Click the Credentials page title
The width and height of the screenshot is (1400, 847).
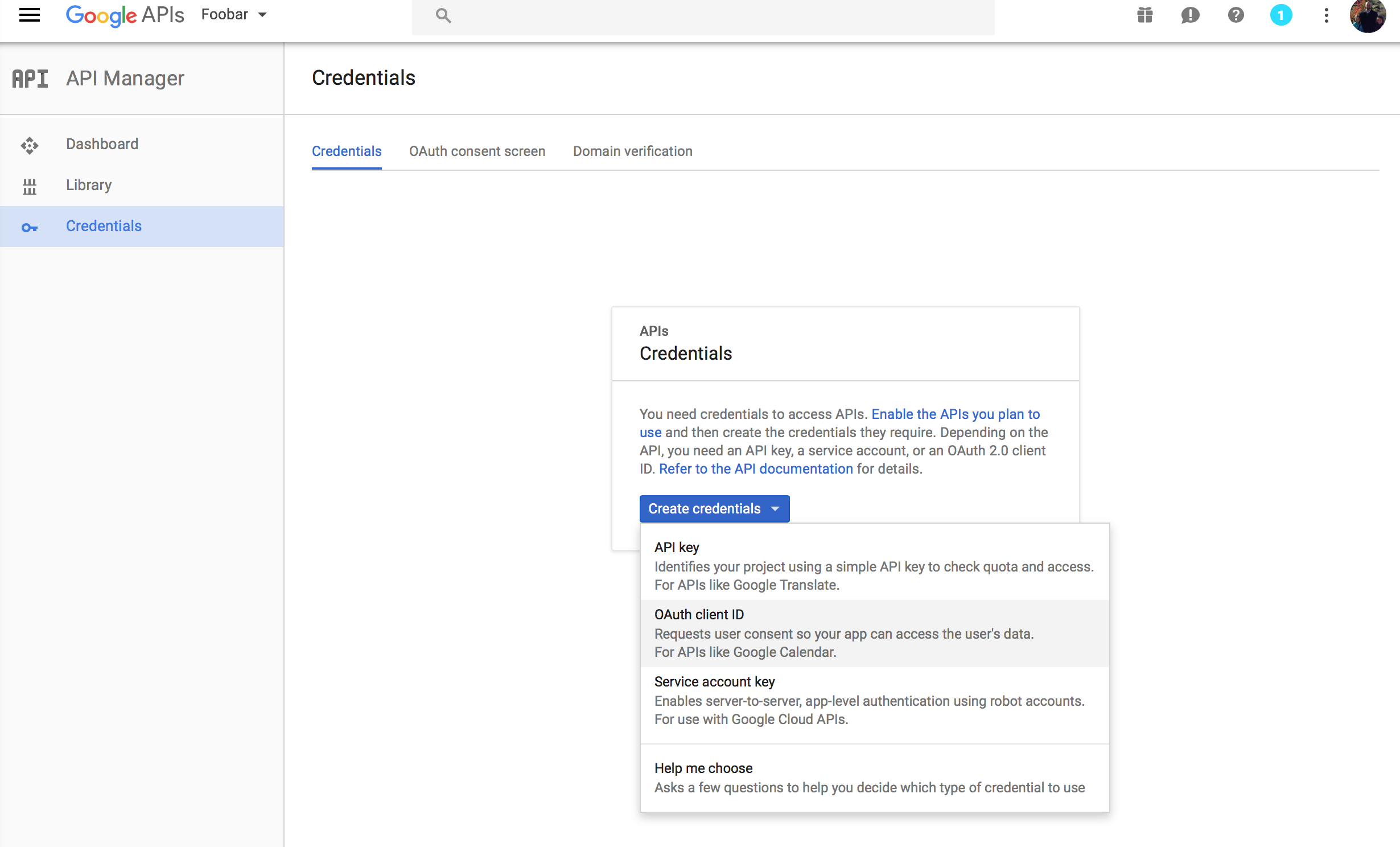(364, 77)
